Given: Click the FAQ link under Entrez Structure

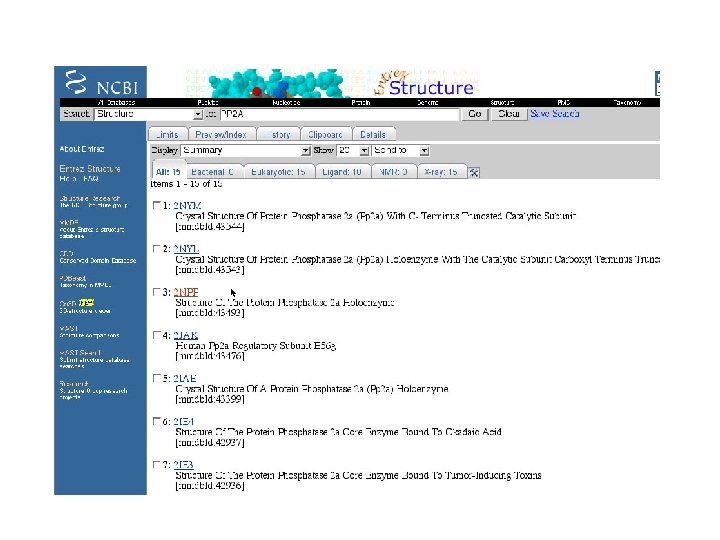Looking at the screenshot, I should tap(90, 179).
